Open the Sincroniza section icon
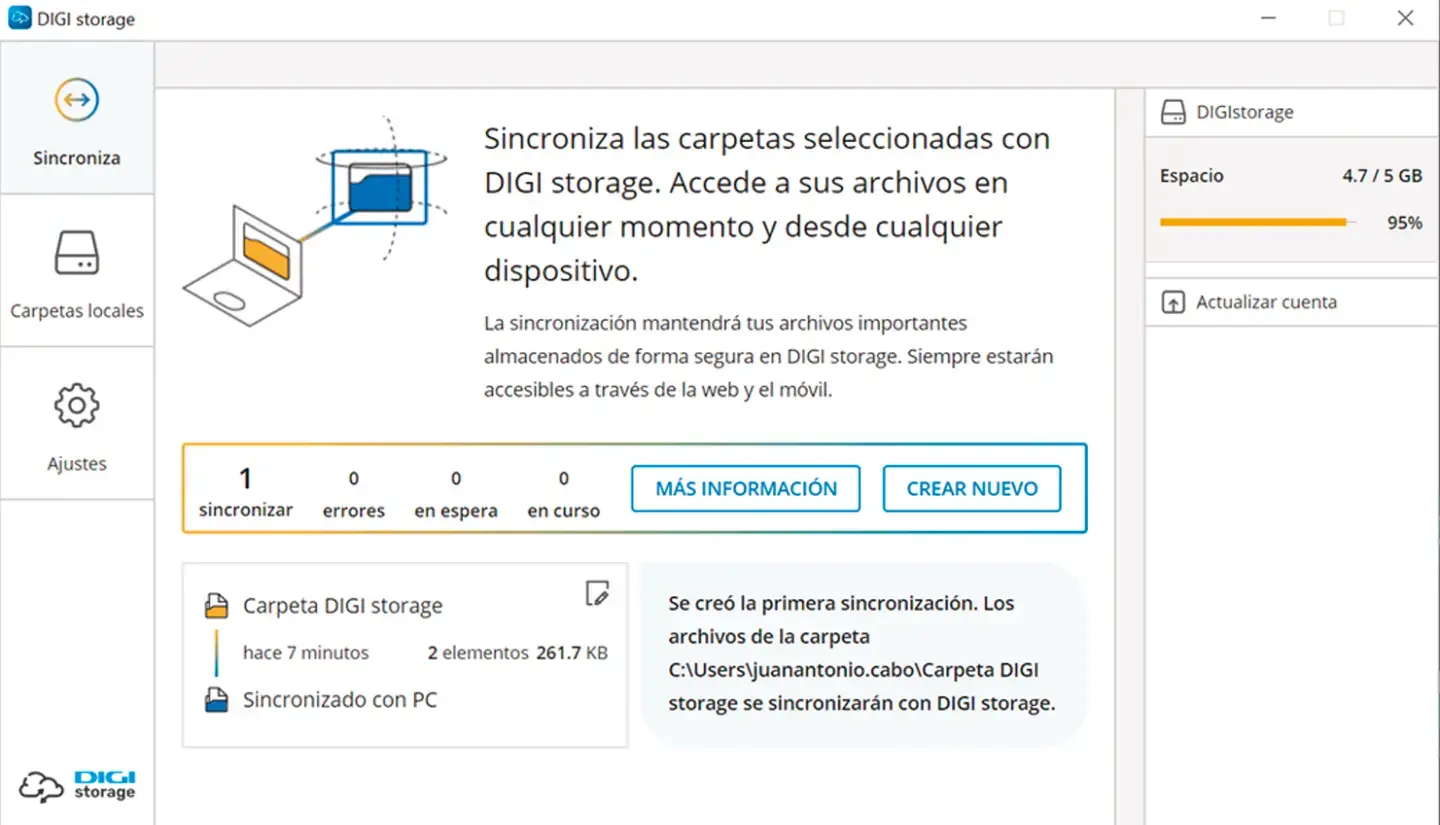Screen dimensions: 1440x825 tap(77, 100)
